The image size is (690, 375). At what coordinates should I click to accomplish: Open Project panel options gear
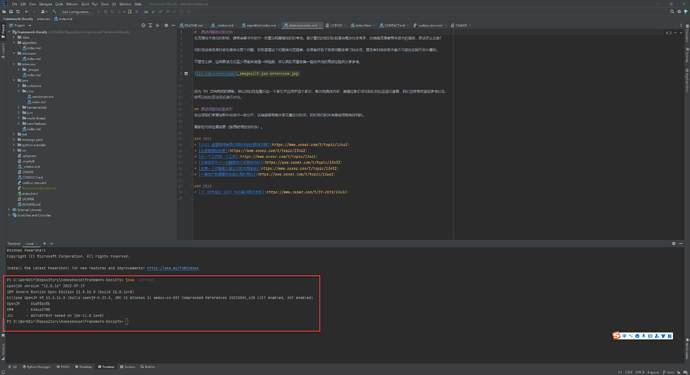click(166, 26)
